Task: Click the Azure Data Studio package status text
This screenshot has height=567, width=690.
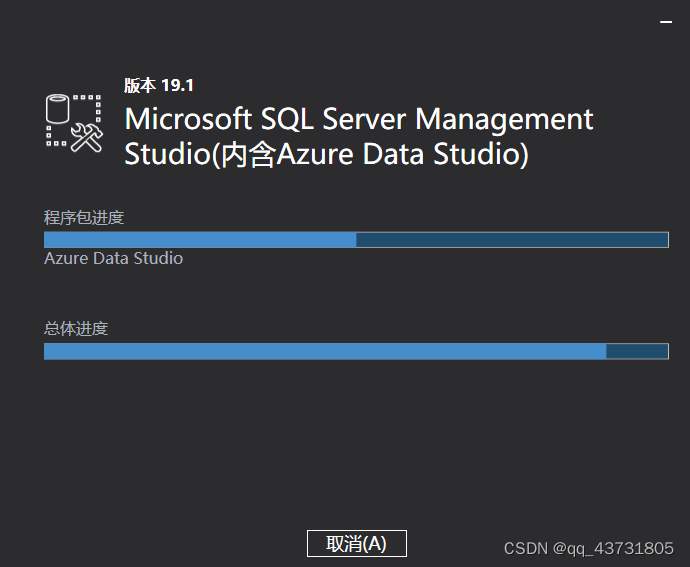Action: click(x=114, y=258)
